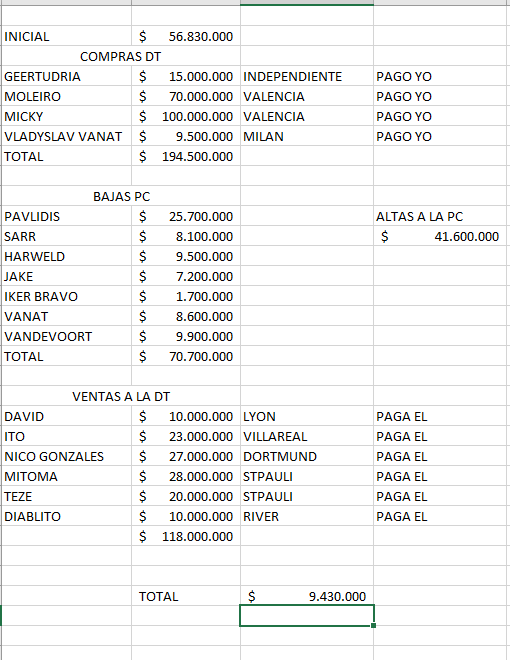Viewport: 510px width, 660px height.
Task: Click the 28.000.000 MITOMA amount
Action: tap(186, 476)
